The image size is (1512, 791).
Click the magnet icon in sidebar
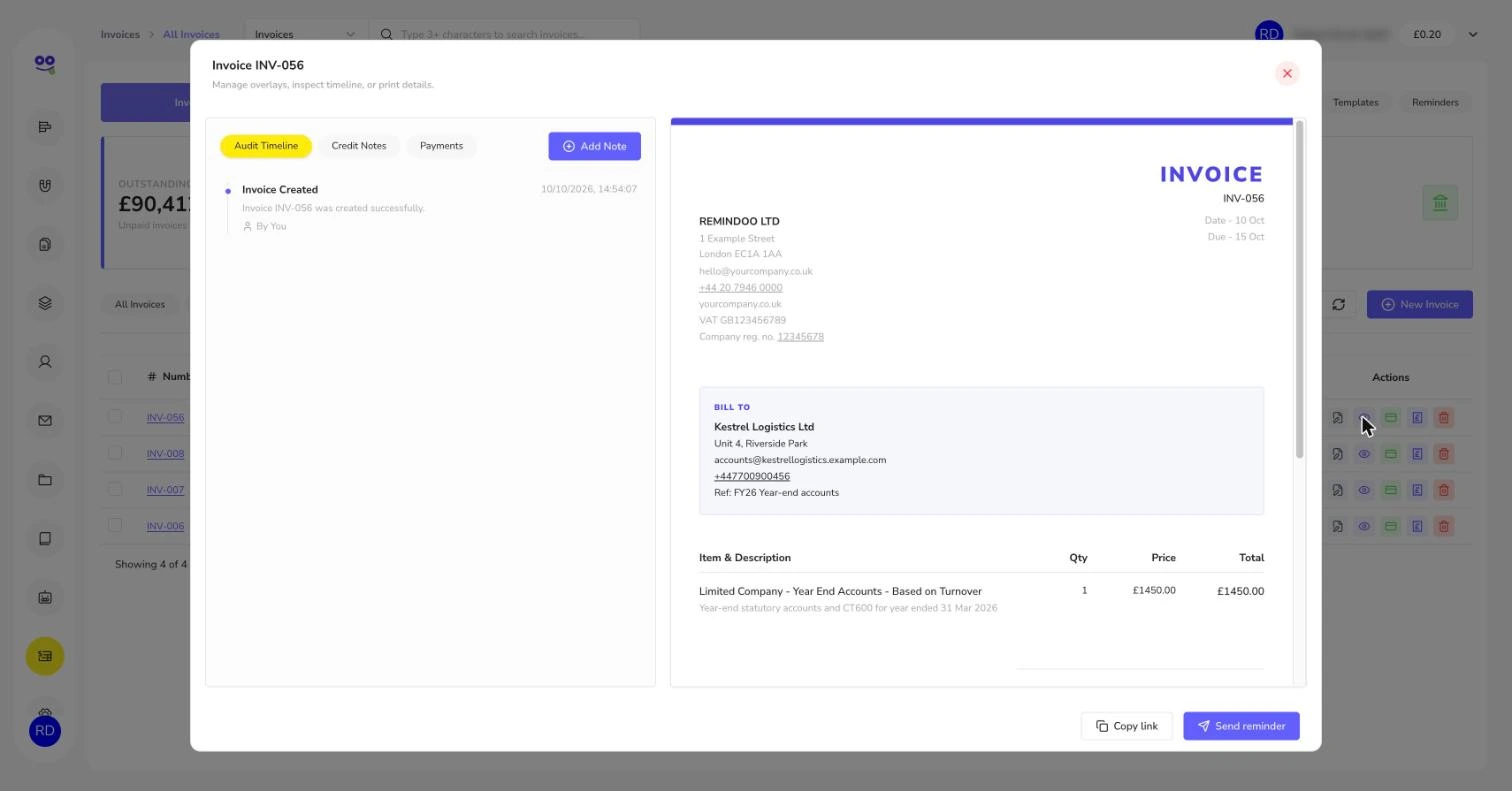(45, 185)
